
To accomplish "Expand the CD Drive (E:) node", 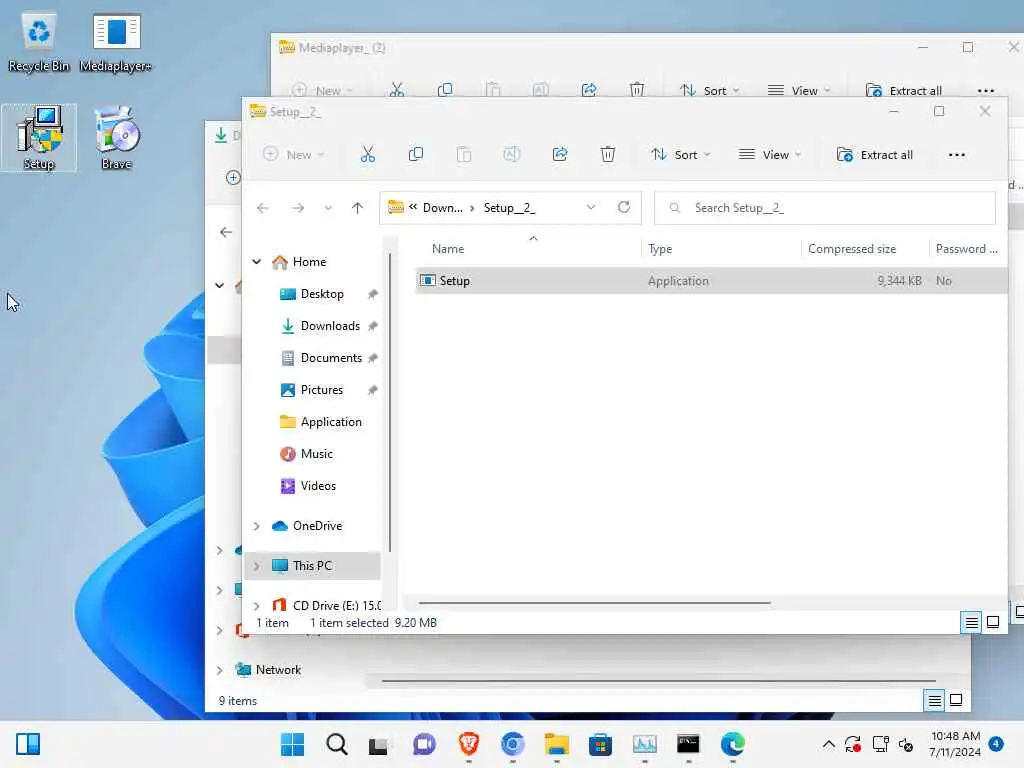I will coord(257,605).
